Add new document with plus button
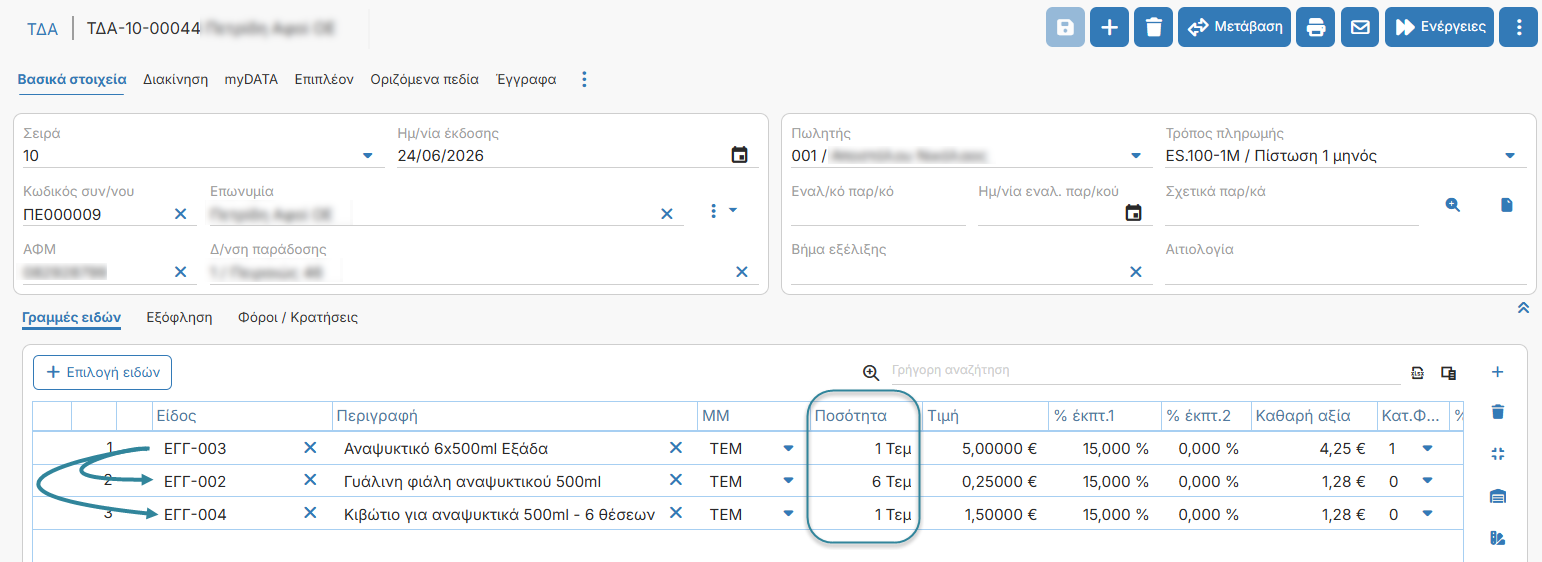The image size is (1542, 562). [1109, 27]
